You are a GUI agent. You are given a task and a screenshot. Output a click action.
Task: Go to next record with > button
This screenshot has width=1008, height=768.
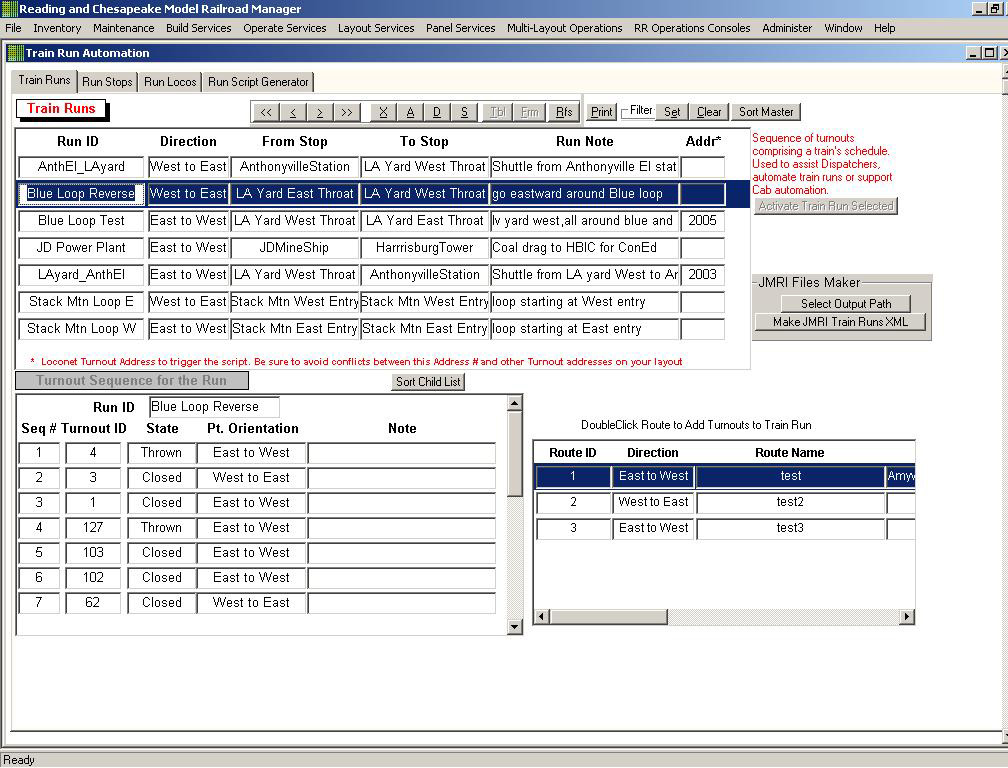[320, 112]
